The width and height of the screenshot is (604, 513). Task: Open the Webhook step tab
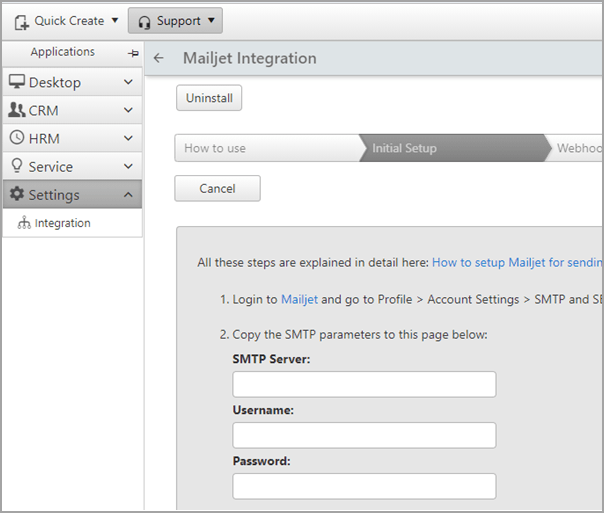pyautogui.click(x=576, y=148)
